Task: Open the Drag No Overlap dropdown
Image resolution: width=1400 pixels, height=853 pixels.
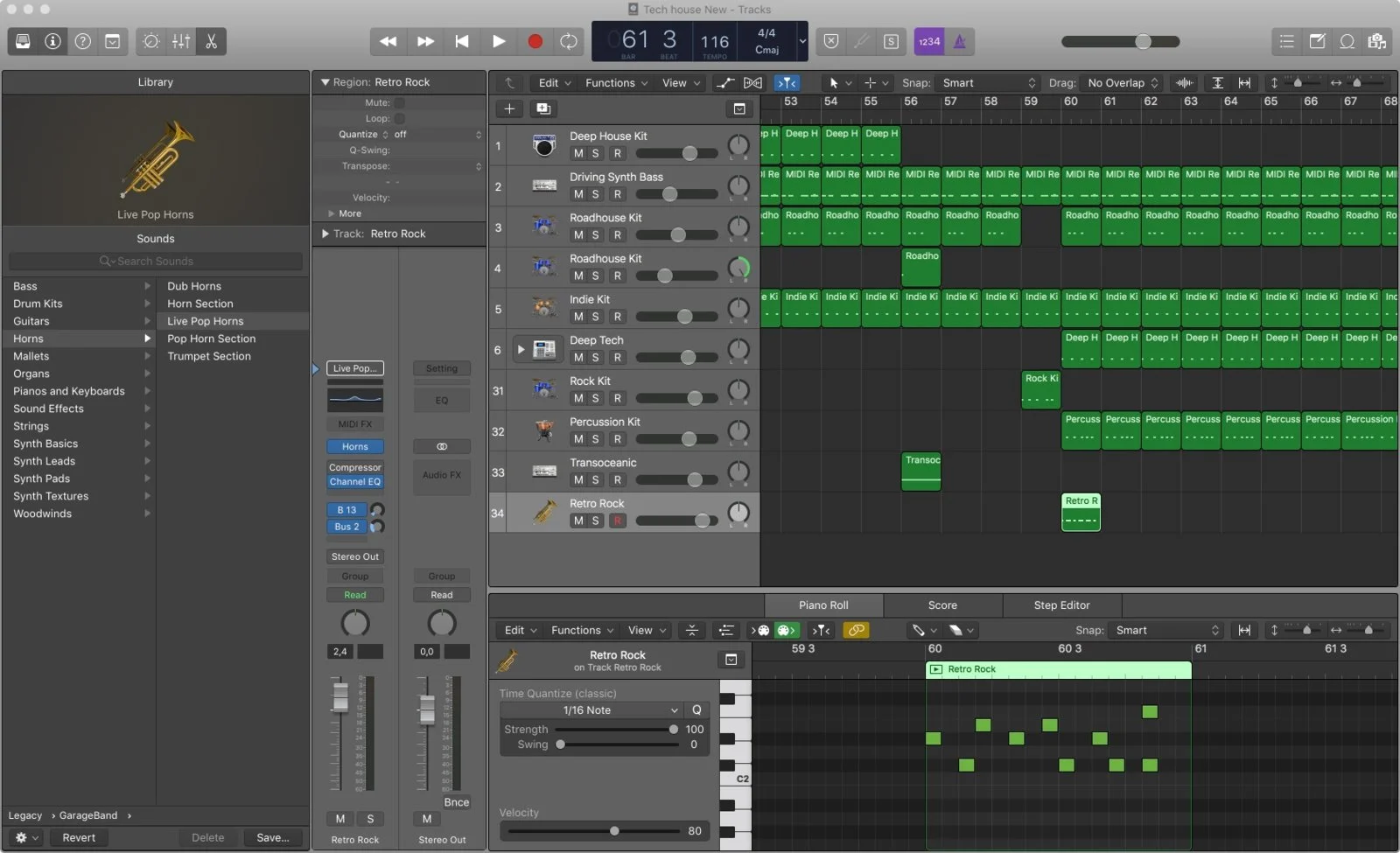Action: 1123,83
